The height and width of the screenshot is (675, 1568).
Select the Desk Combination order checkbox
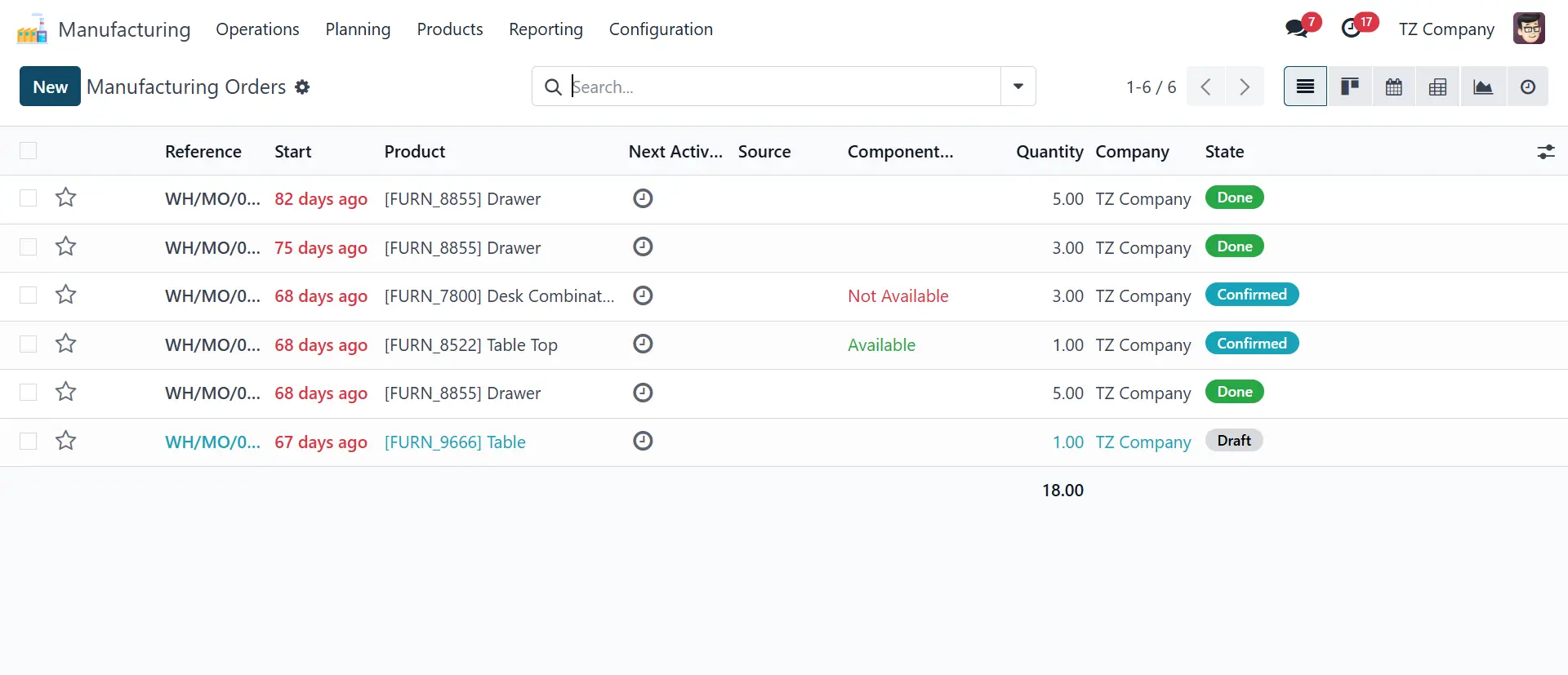click(x=29, y=295)
